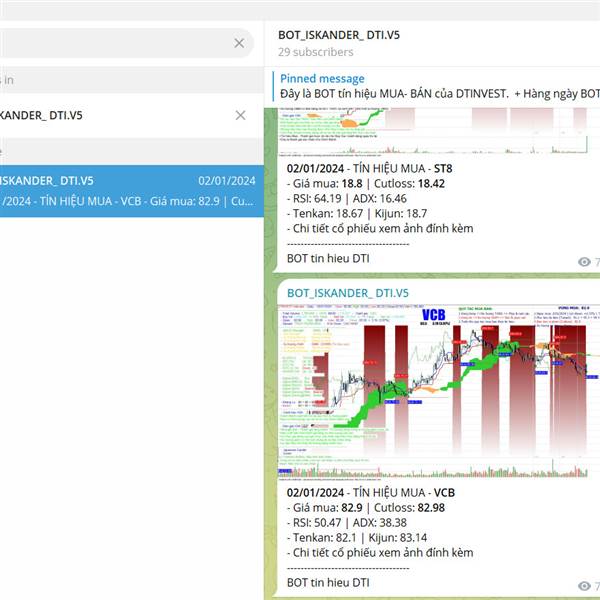Click 'BOT tin hieu DTI' in ST8 message
Viewport: 600px width, 600px height.
(x=328, y=259)
